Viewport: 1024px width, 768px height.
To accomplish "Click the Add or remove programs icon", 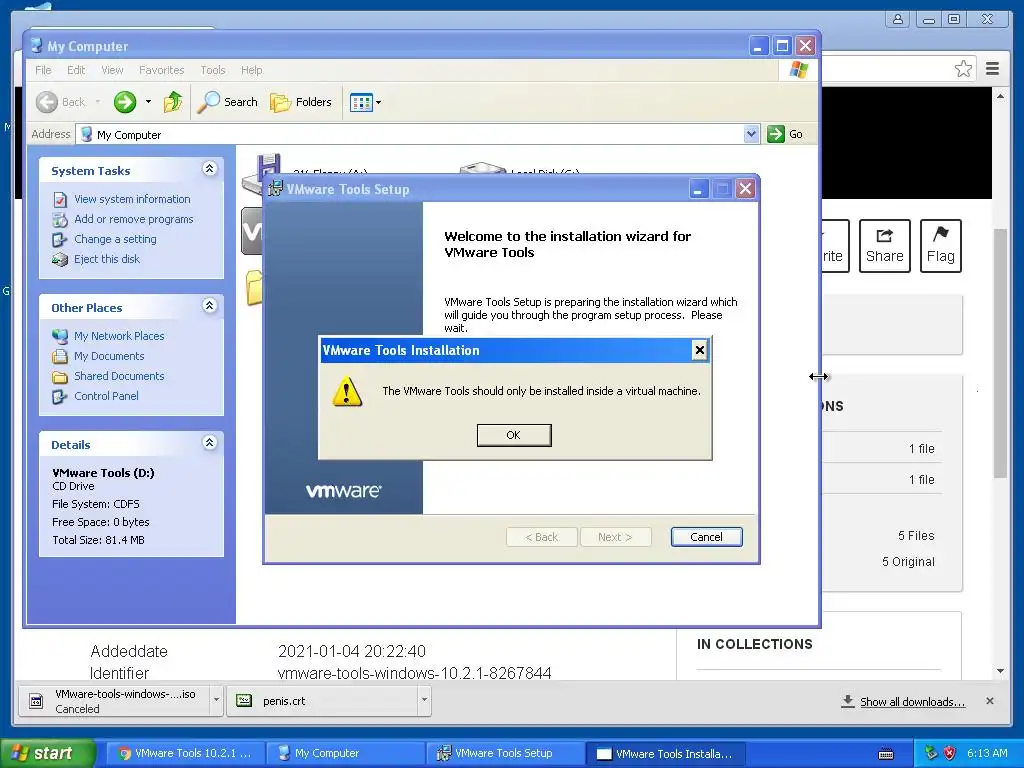I will [60, 219].
